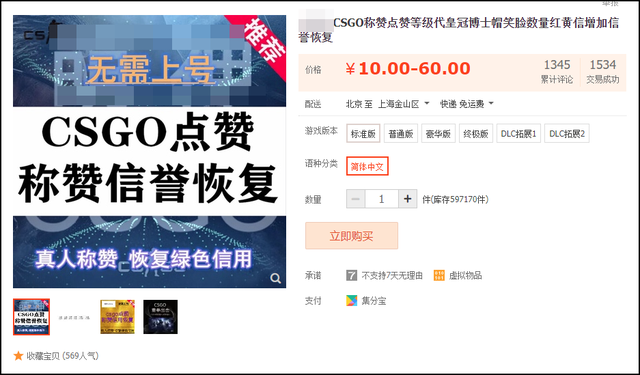Click the 不支持7天无理由 text

(x=392, y=275)
